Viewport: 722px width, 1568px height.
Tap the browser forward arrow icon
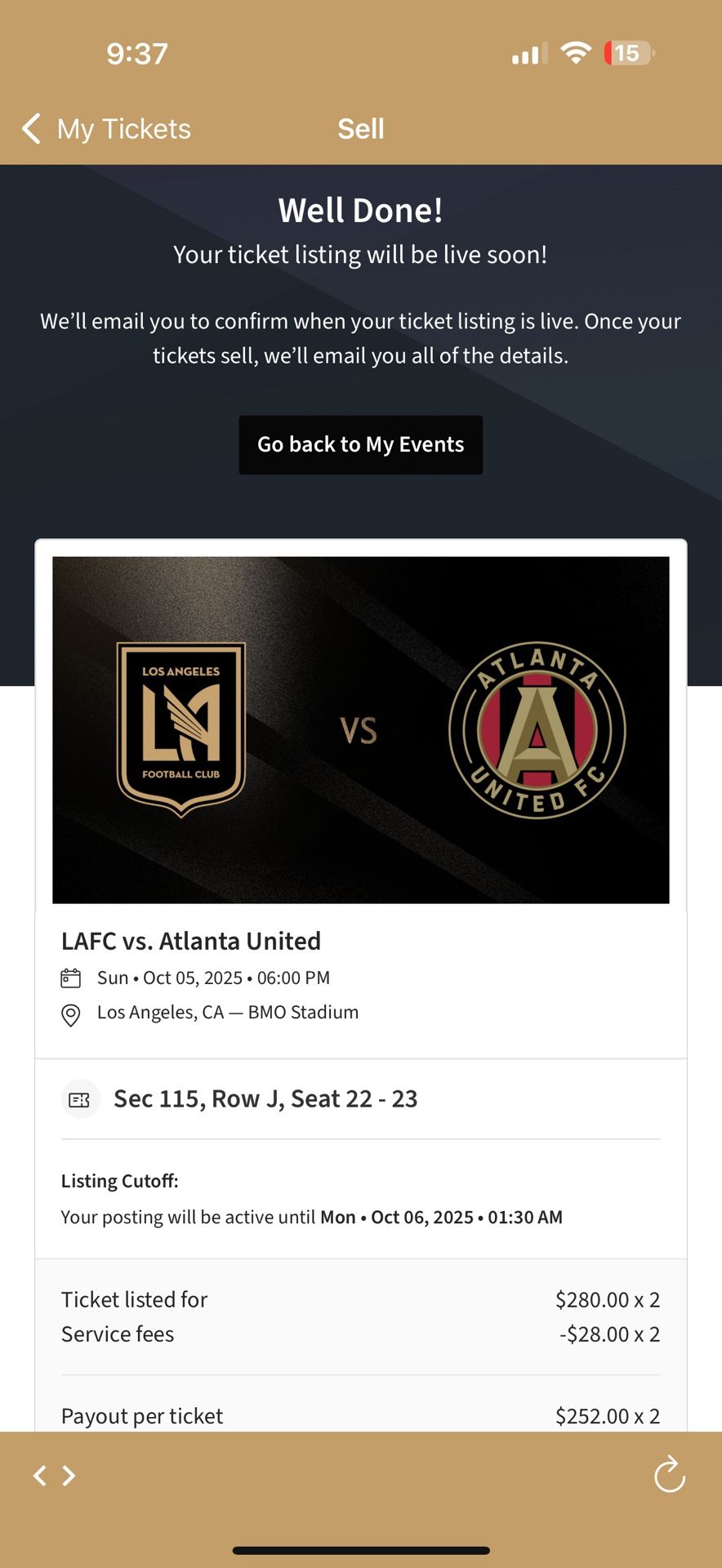pos(69,1475)
